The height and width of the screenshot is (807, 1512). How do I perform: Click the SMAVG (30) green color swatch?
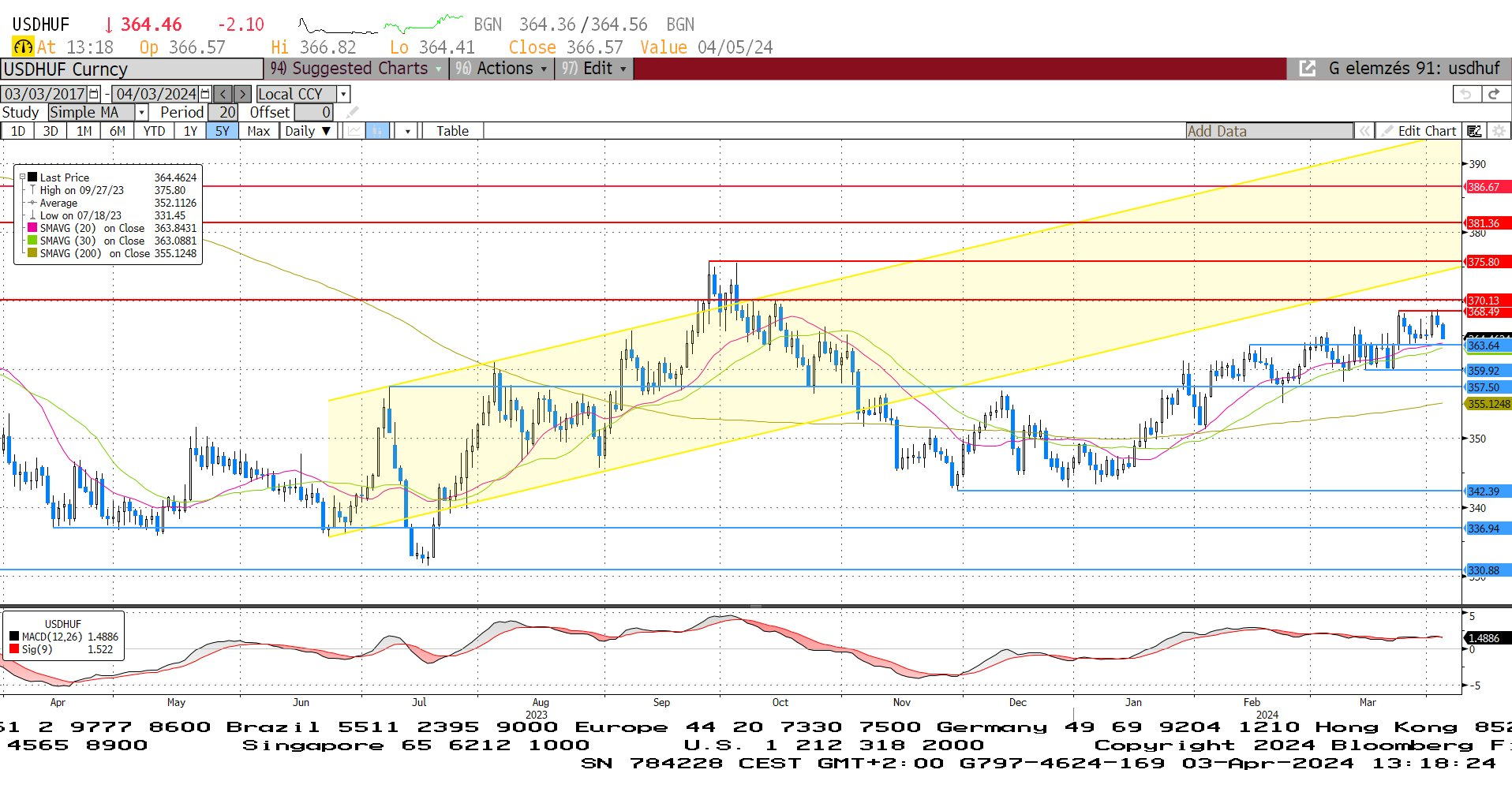(32, 241)
